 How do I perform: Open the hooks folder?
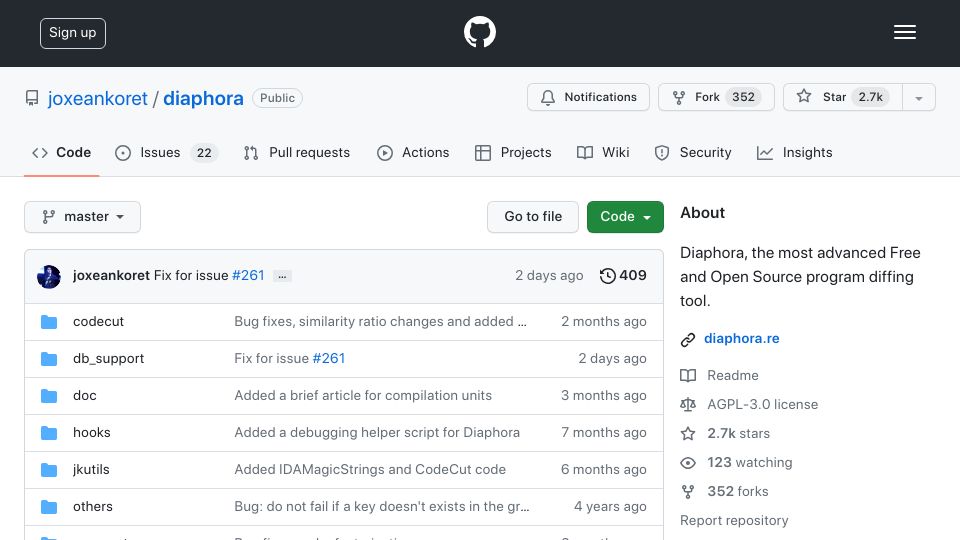tap(92, 432)
